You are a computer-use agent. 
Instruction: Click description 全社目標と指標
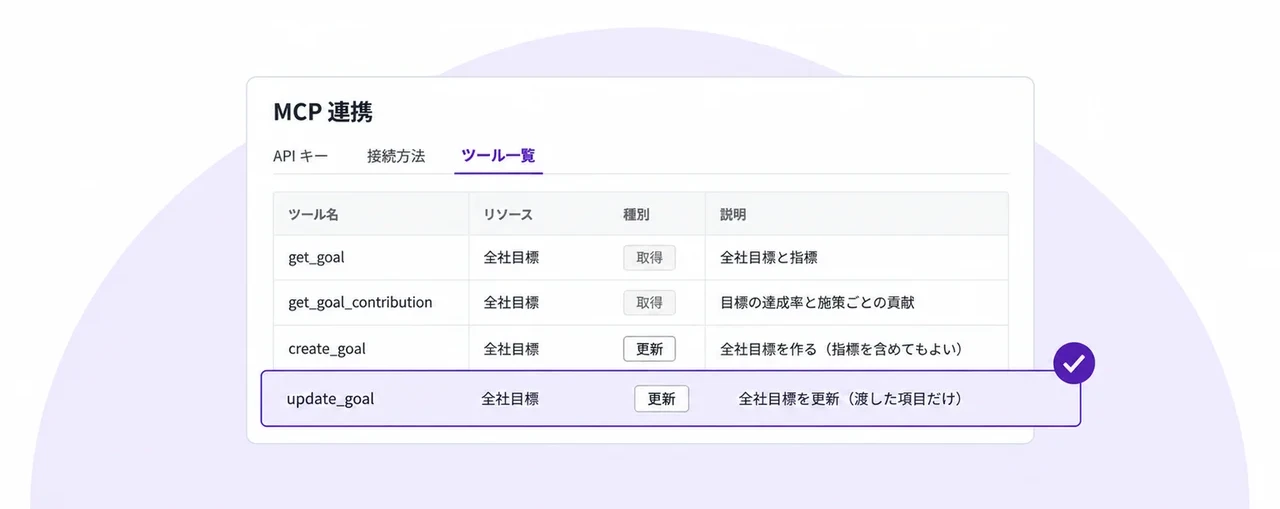769,257
